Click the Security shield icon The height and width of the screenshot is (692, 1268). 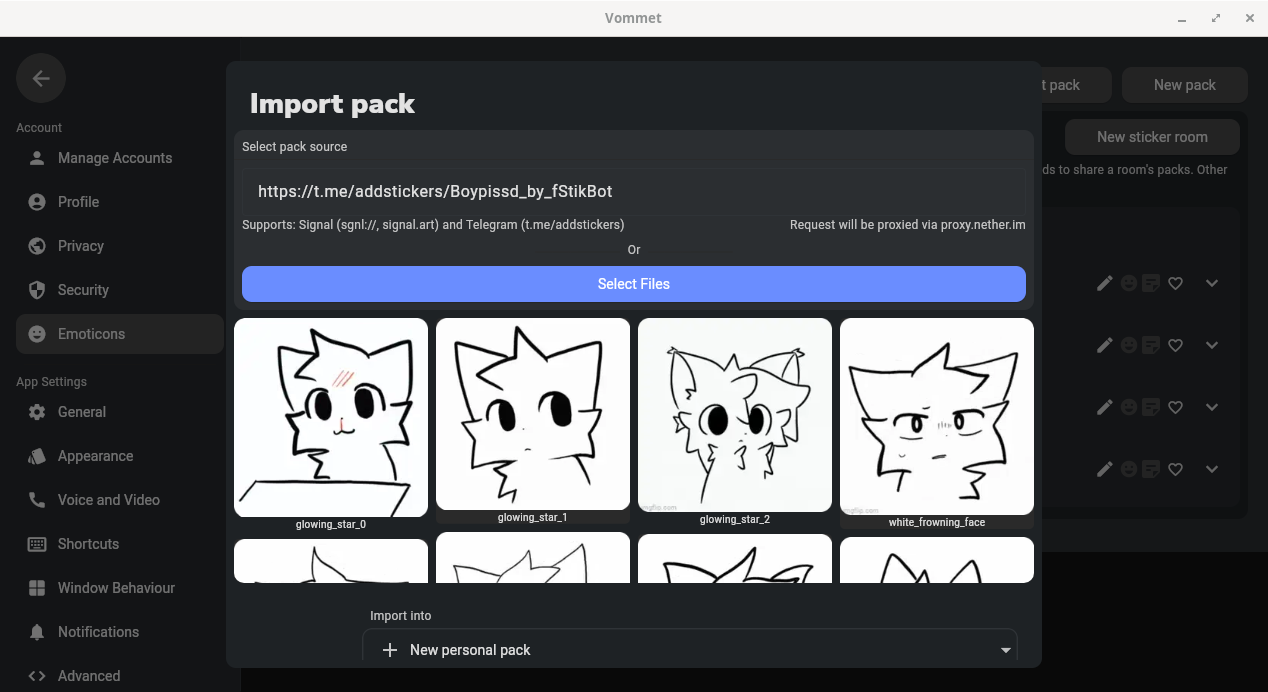(37, 290)
